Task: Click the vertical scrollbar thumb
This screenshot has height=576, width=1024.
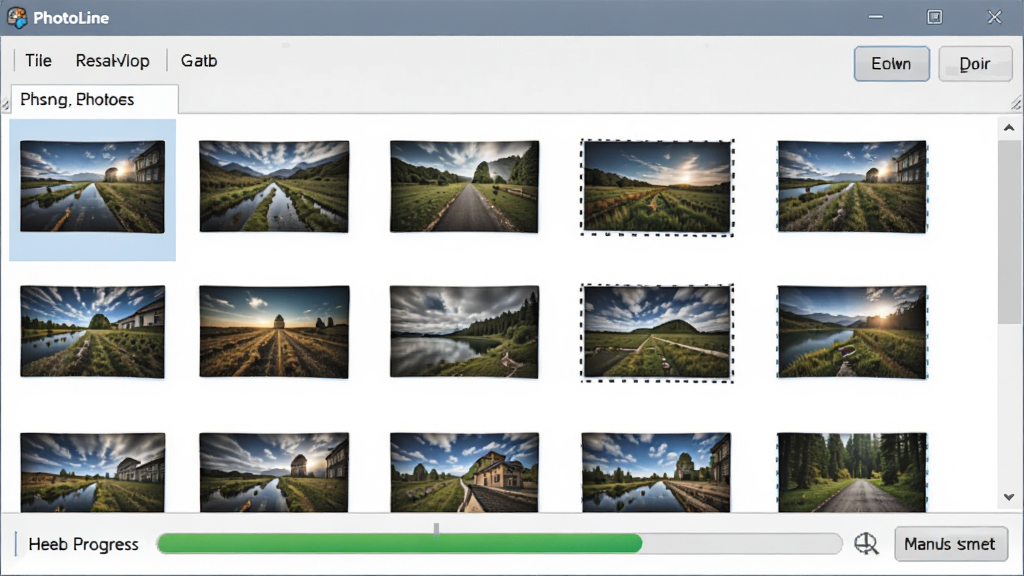Action: click(x=1009, y=232)
